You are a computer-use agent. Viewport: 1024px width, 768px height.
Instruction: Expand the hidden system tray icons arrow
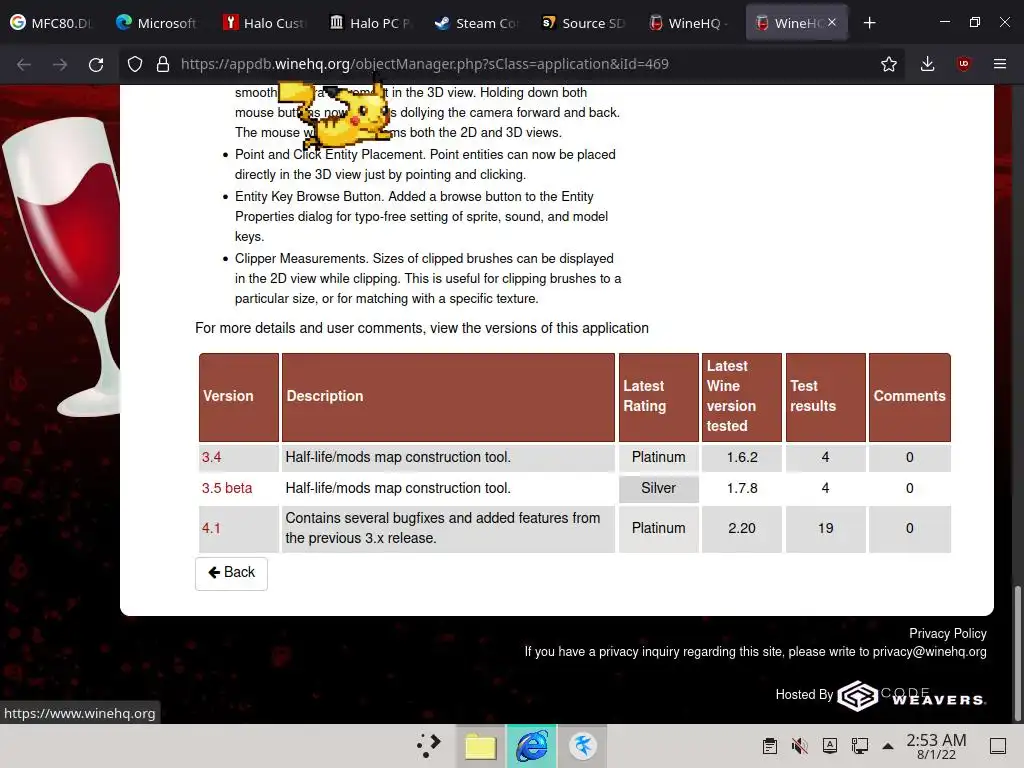[x=888, y=746]
